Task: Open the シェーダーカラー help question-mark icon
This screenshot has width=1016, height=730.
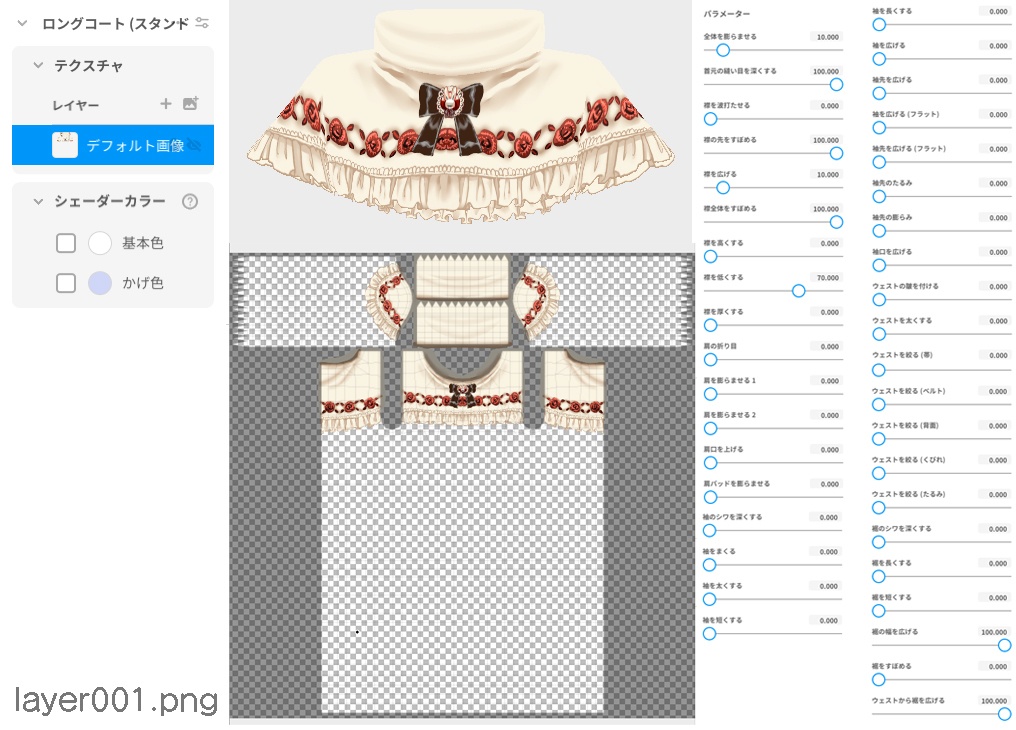Action: pyautogui.click(x=188, y=200)
